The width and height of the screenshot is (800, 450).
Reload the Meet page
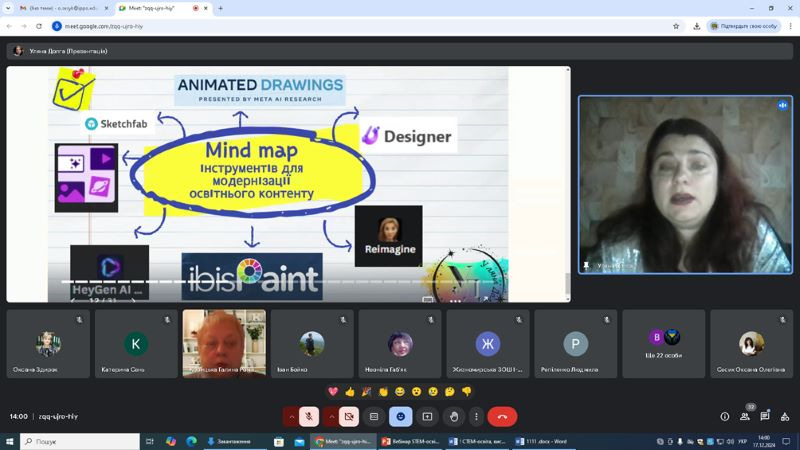[39, 26]
